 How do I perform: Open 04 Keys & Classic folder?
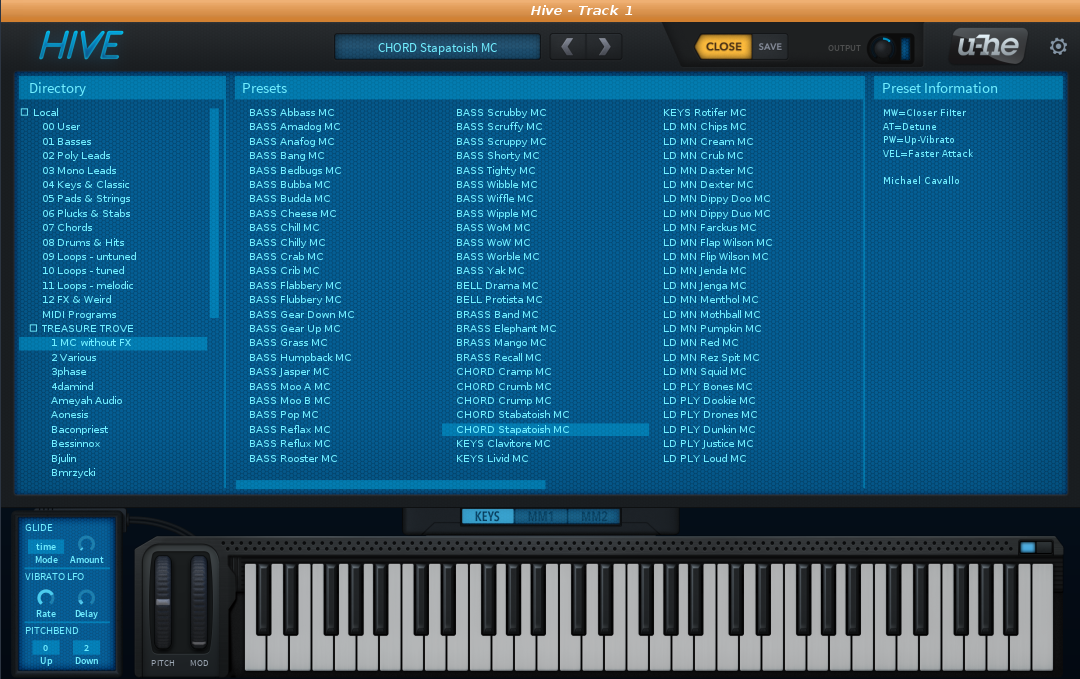pos(86,185)
